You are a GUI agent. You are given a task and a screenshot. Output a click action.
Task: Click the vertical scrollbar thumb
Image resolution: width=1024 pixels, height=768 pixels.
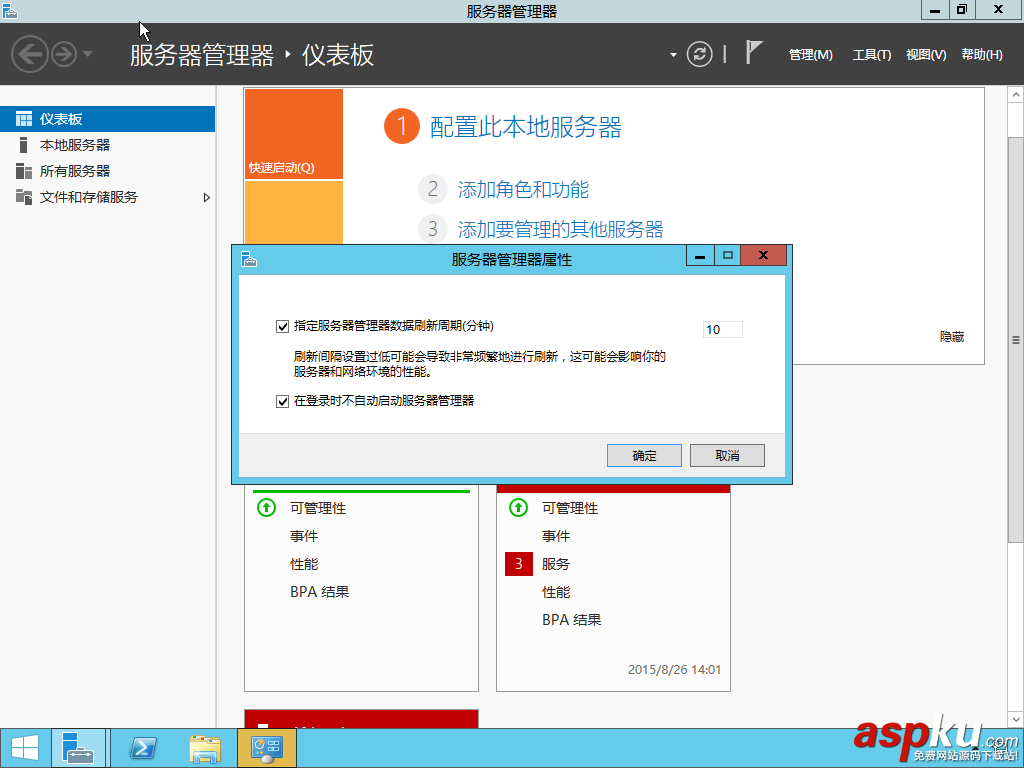[x=1016, y=340]
